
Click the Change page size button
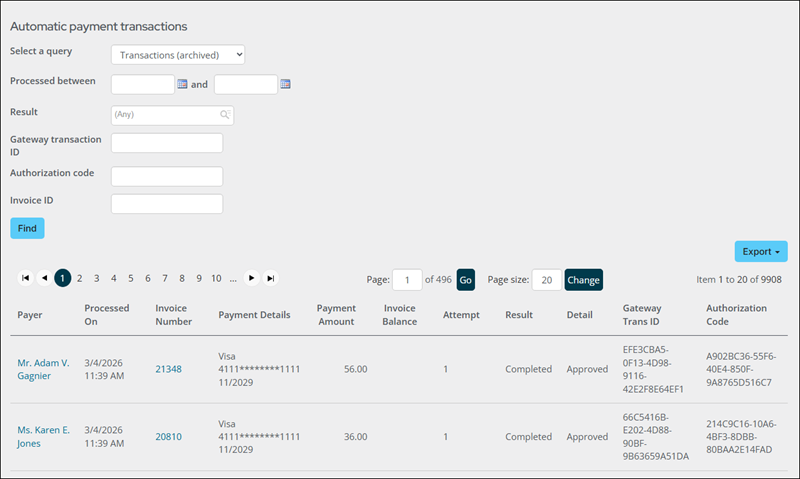[x=583, y=280]
